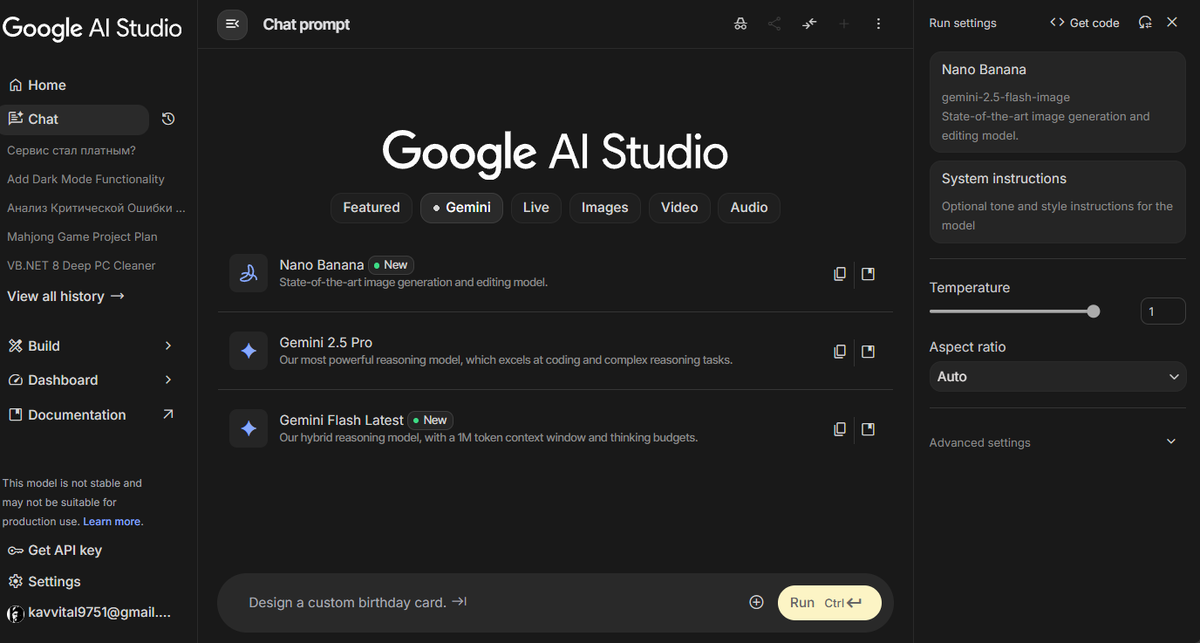The width and height of the screenshot is (1200, 643).
Task: Open Nano Banana details icon
Action: pos(868,273)
